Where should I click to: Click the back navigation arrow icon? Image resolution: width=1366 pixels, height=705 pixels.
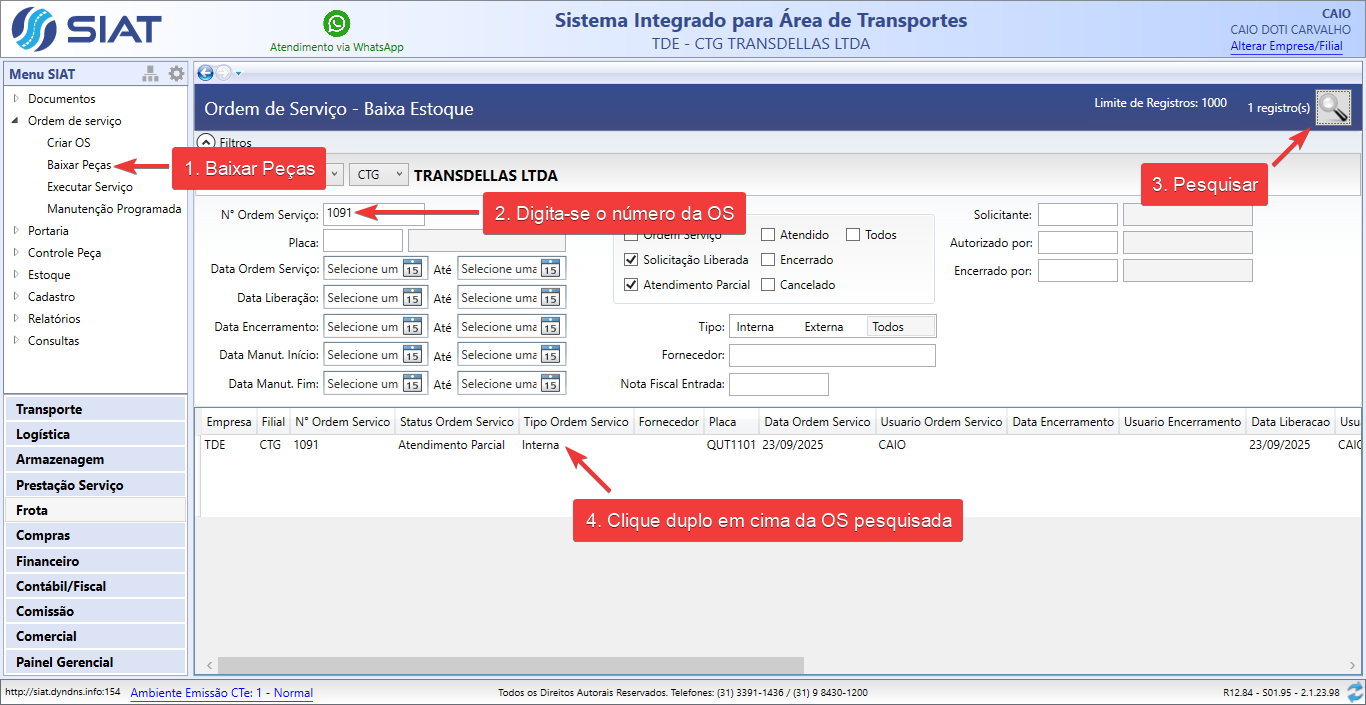click(x=205, y=72)
